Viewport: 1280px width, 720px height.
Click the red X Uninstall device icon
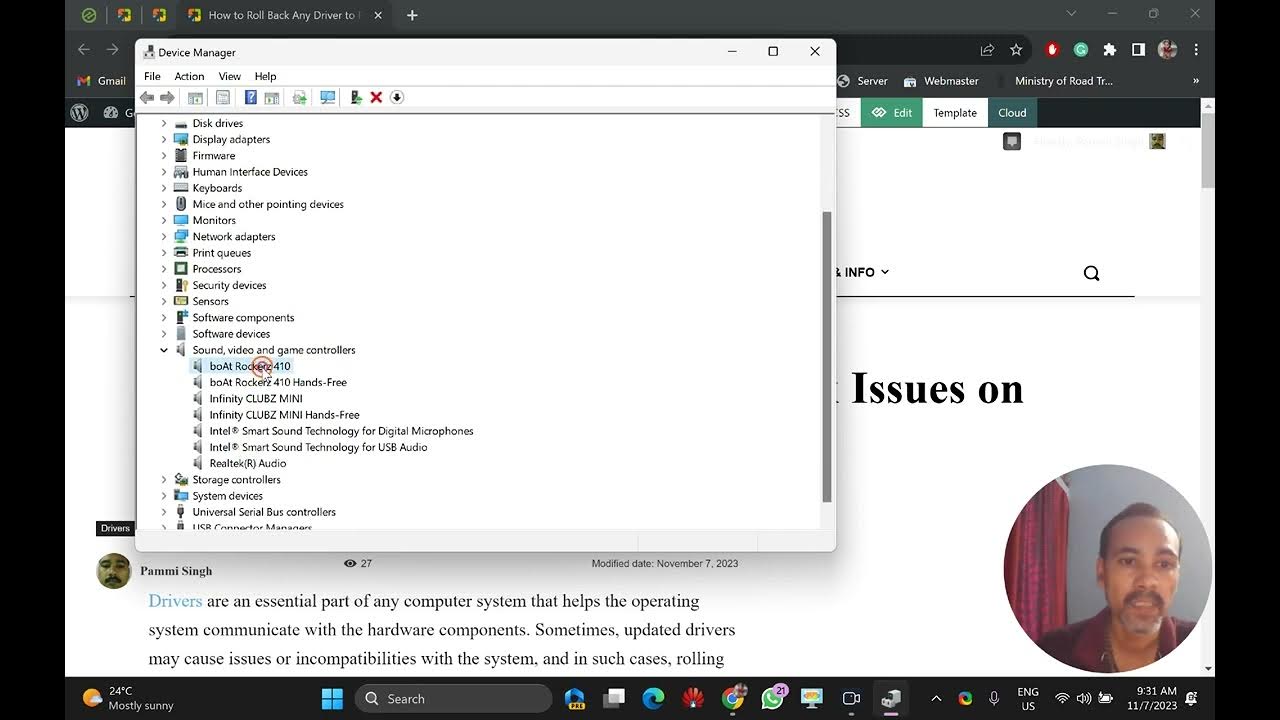[376, 97]
